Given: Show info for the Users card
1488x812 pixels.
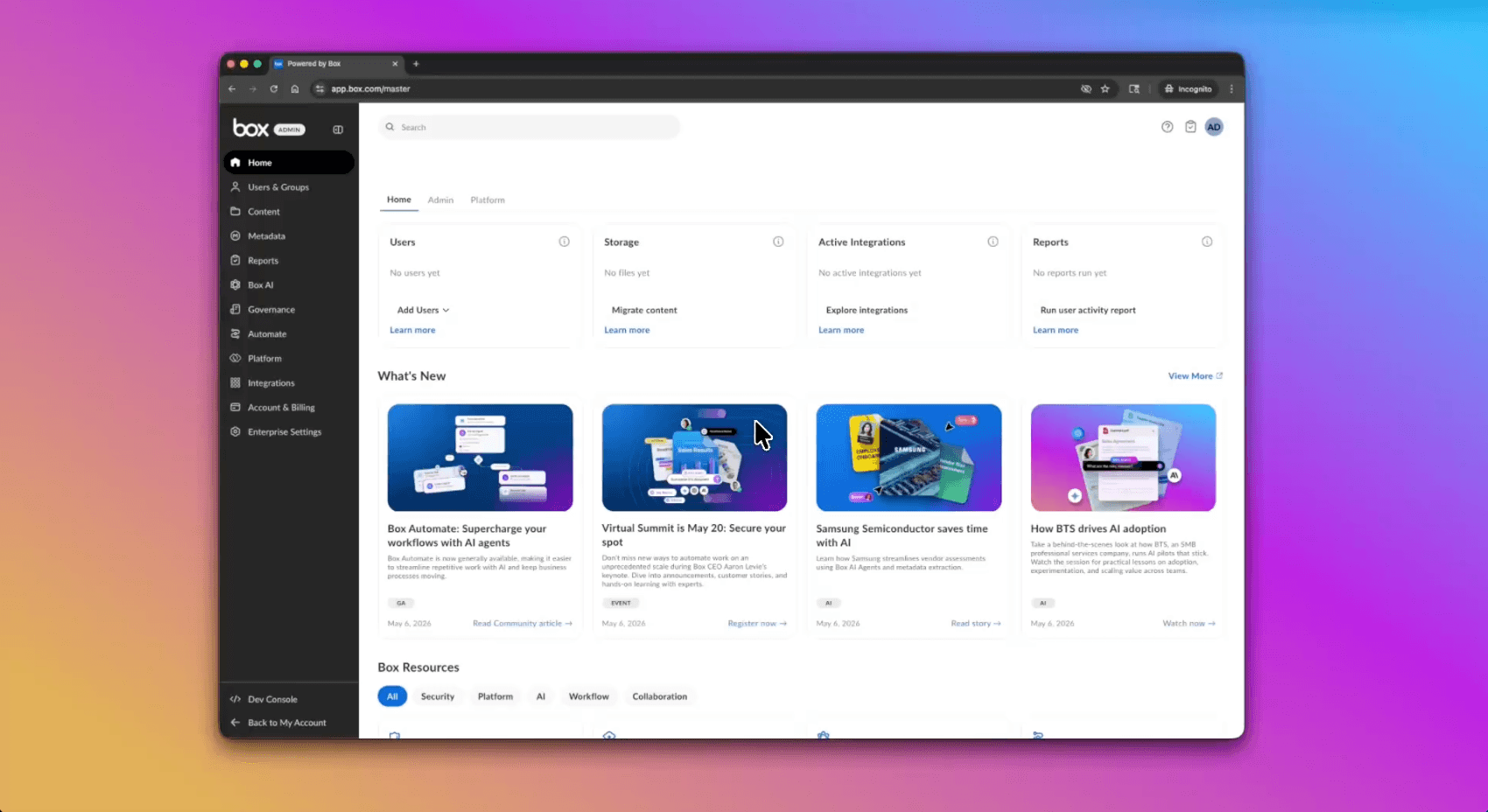Looking at the screenshot, I should [565, 241].
